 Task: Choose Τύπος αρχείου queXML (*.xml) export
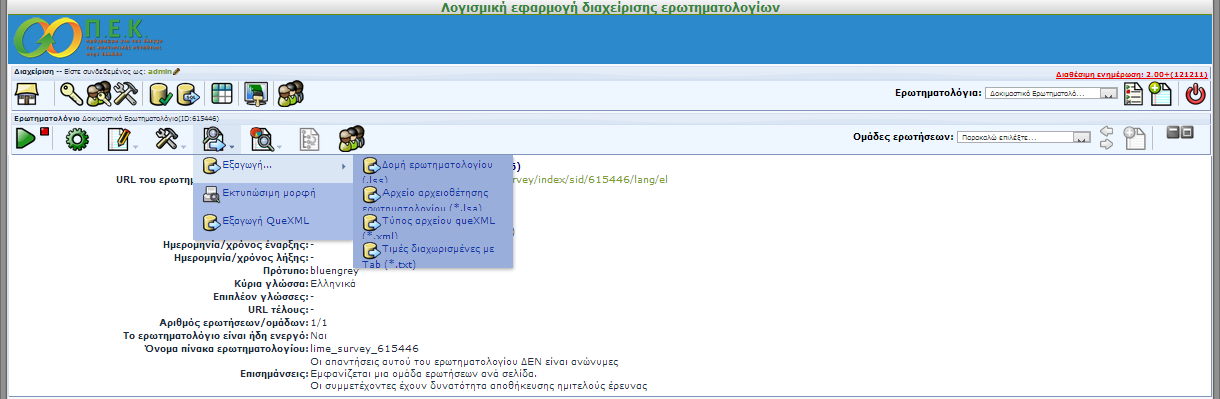tap(433, 225)
